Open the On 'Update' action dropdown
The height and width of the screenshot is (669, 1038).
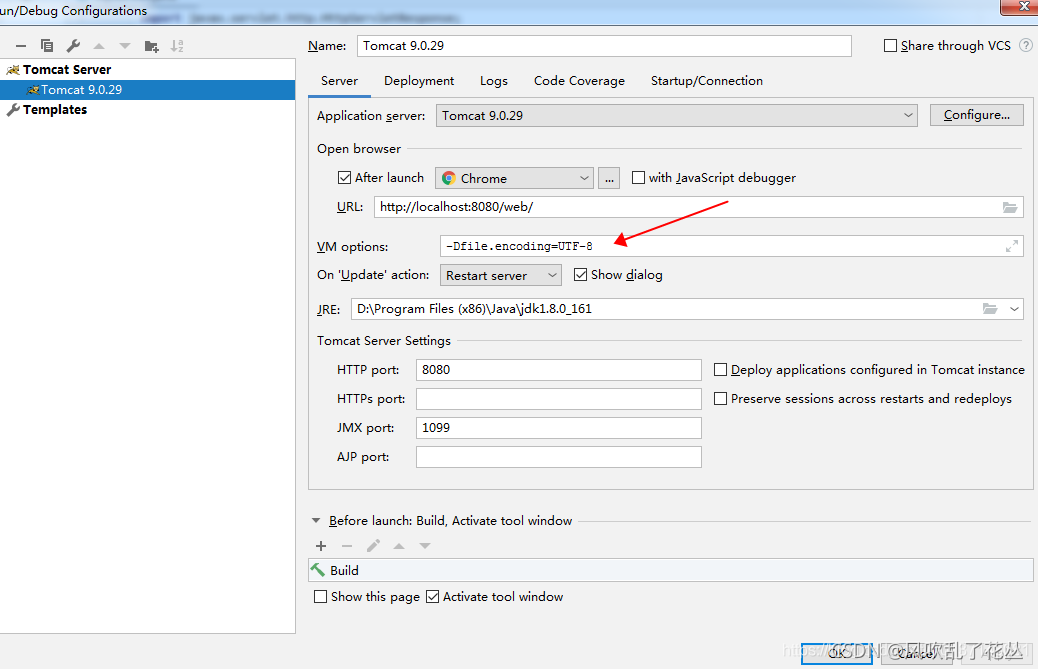coord(500,275)
